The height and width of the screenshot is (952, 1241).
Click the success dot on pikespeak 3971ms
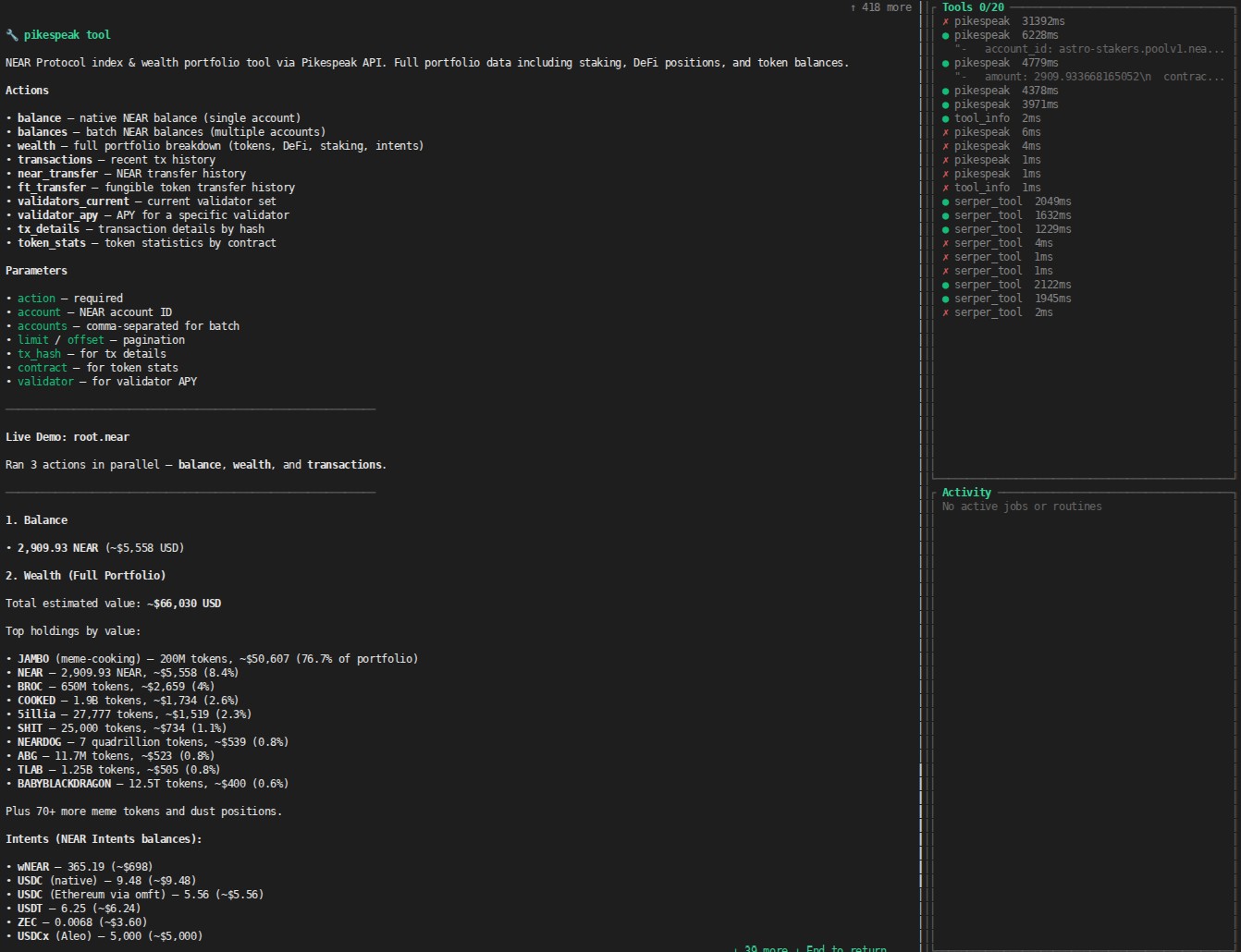[945, 104]
